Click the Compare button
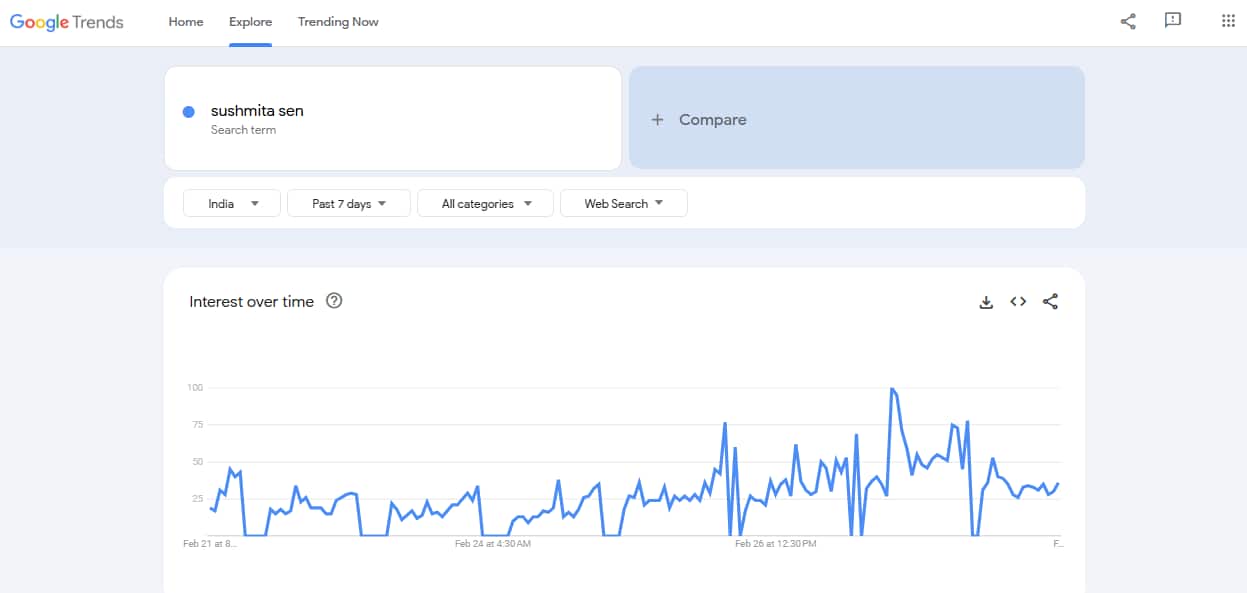This screenshot has width=1247, height=593. tap(712, 120)
